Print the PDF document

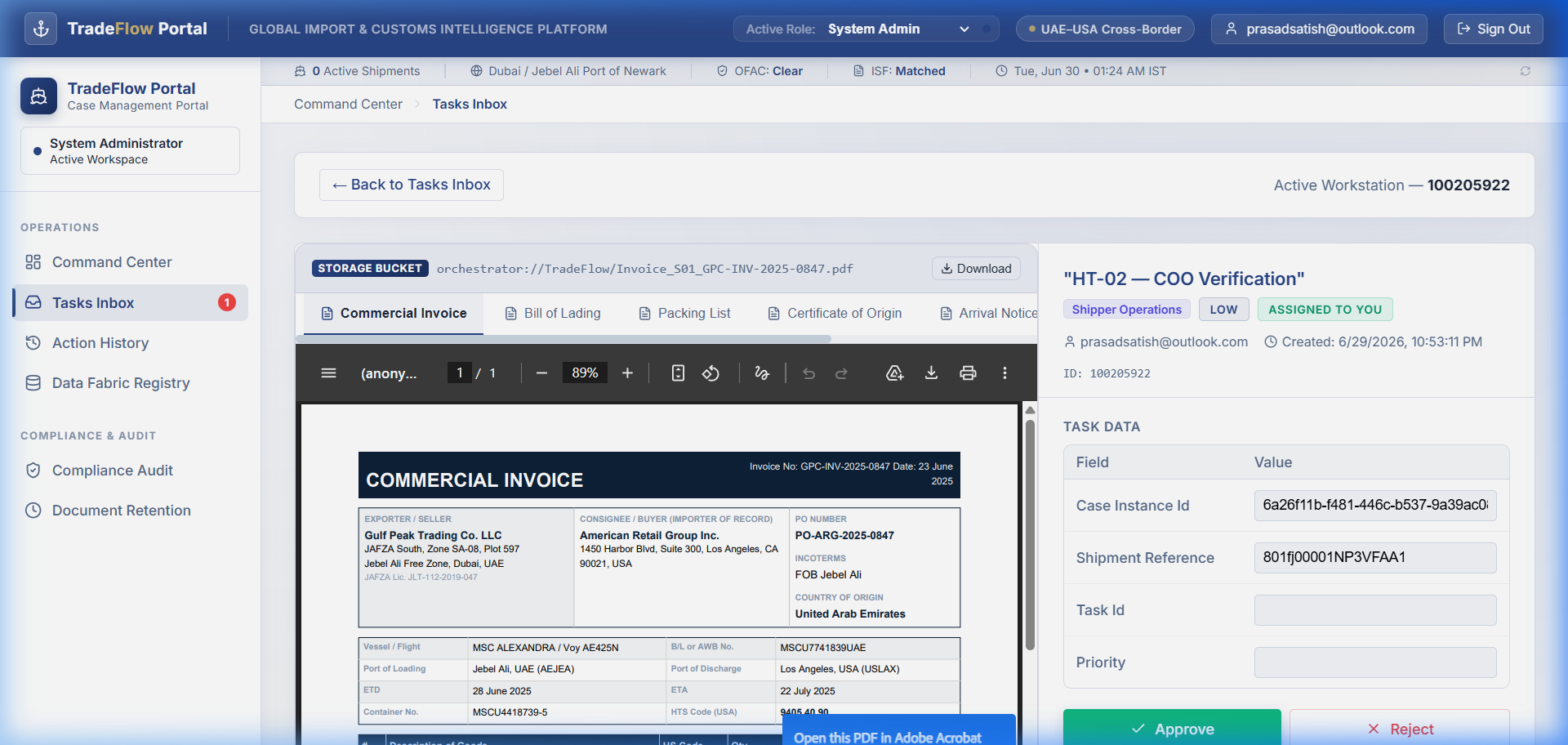tap(968, 373)
